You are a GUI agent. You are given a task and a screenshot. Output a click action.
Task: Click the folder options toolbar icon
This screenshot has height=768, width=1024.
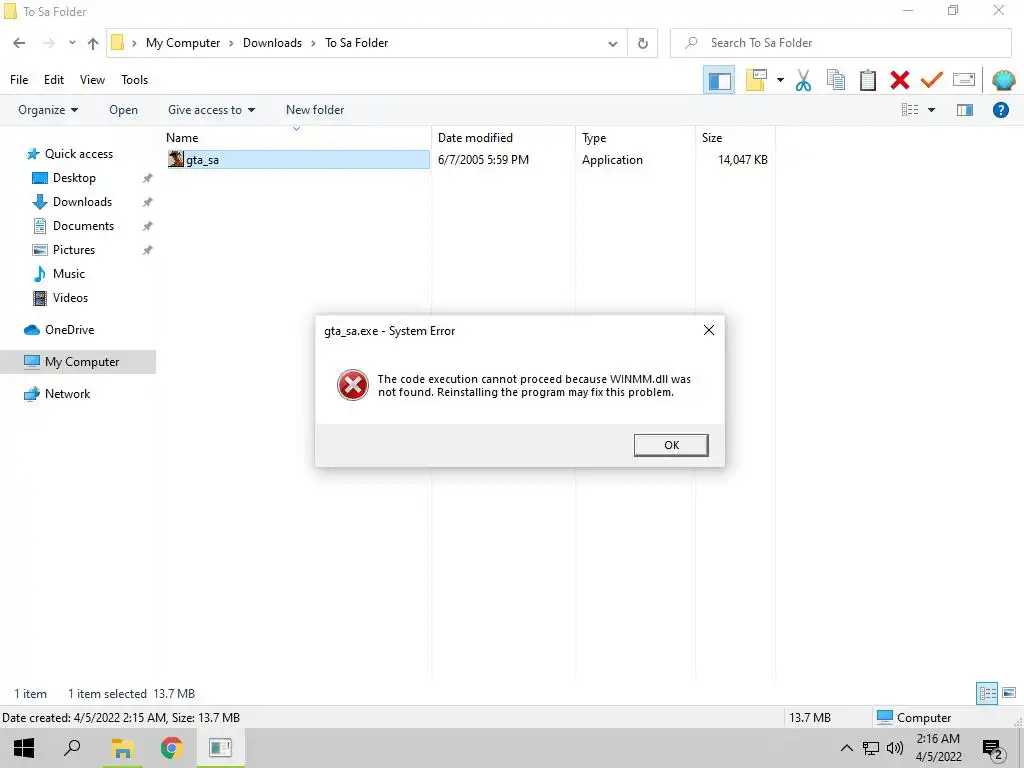click(x=756, y=80)
